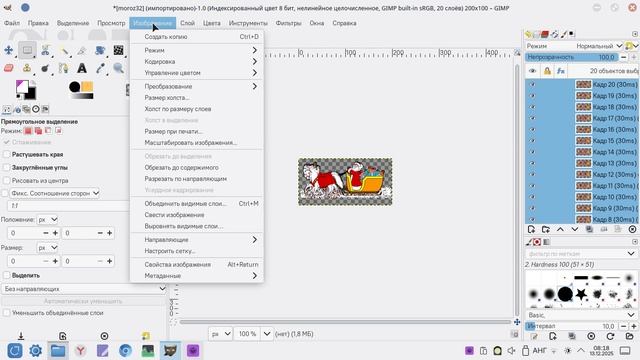Open the Filters menu in menubar
The image size is (640, 360).
pos(288,23)
